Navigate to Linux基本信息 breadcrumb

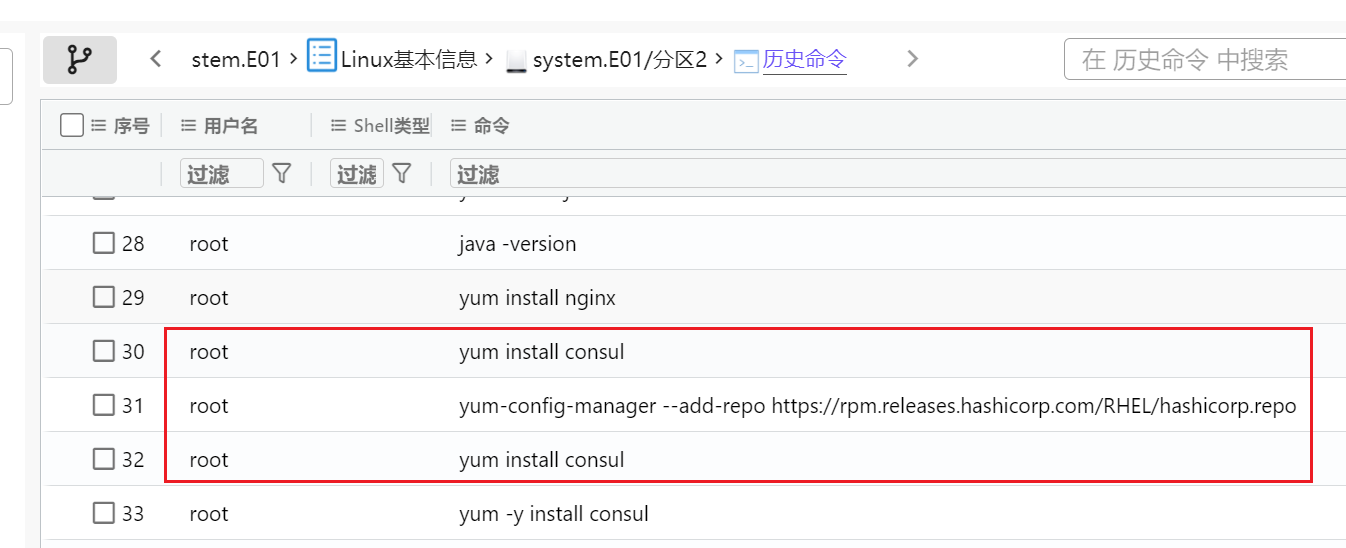[408, 60]
